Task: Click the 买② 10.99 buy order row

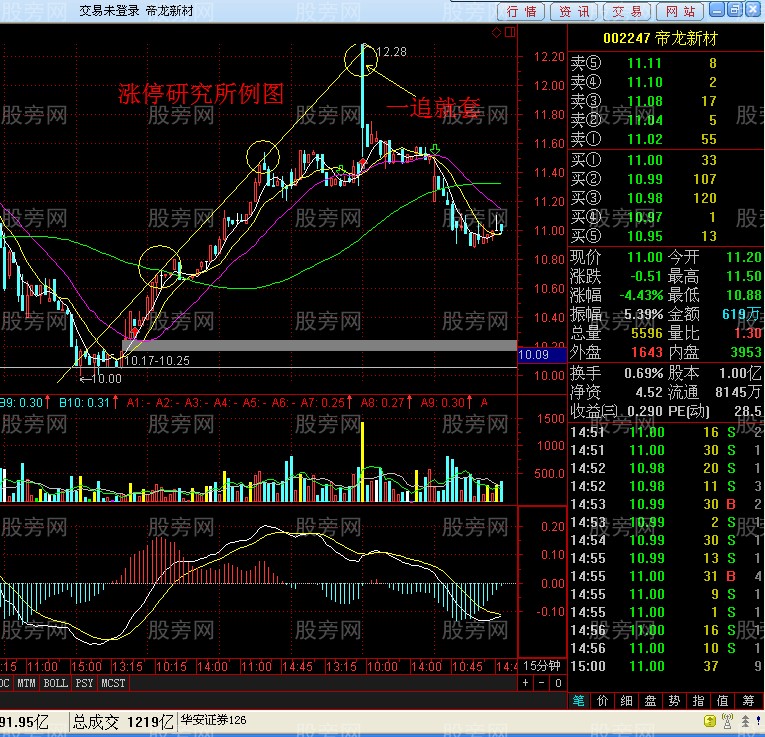Action: (x=666, y=179)
